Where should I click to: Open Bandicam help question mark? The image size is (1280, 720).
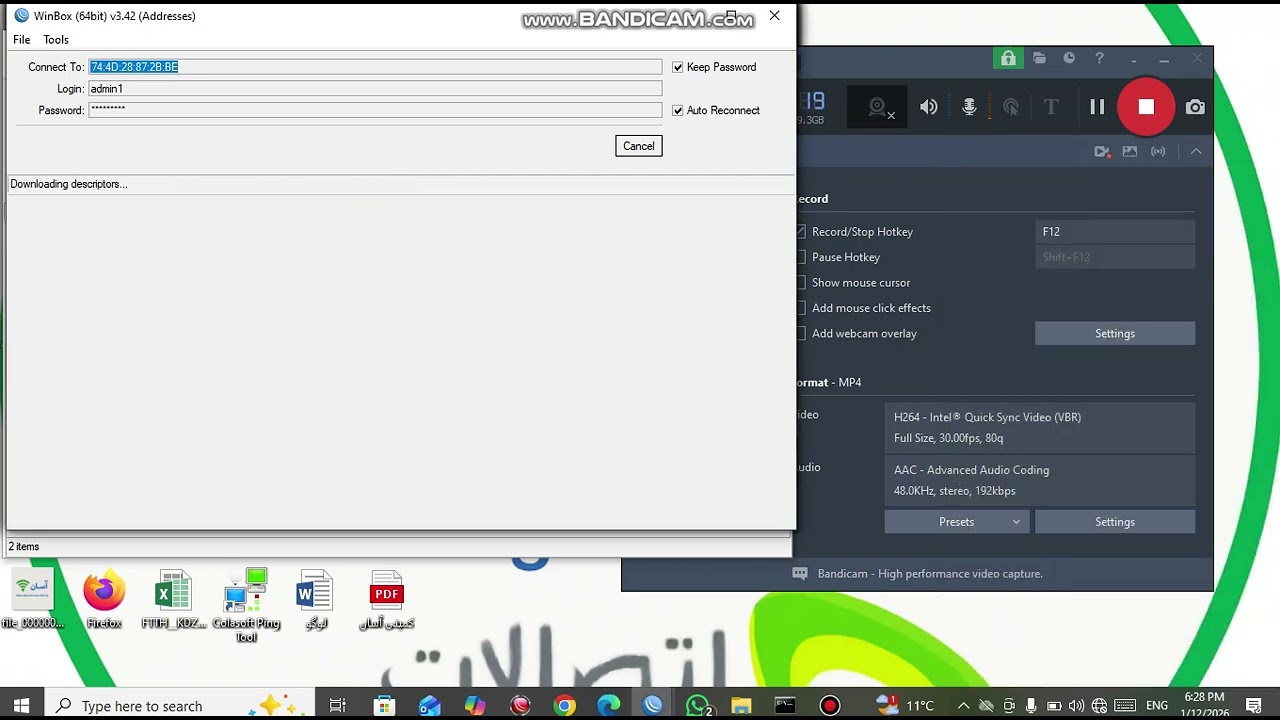[x=1099, y=59]
